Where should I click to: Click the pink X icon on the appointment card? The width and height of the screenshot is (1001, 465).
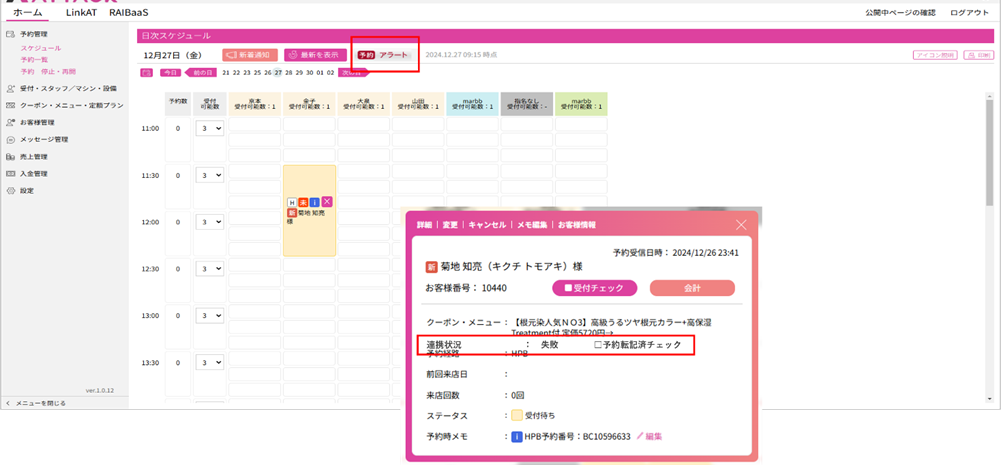tap(328, 201)
